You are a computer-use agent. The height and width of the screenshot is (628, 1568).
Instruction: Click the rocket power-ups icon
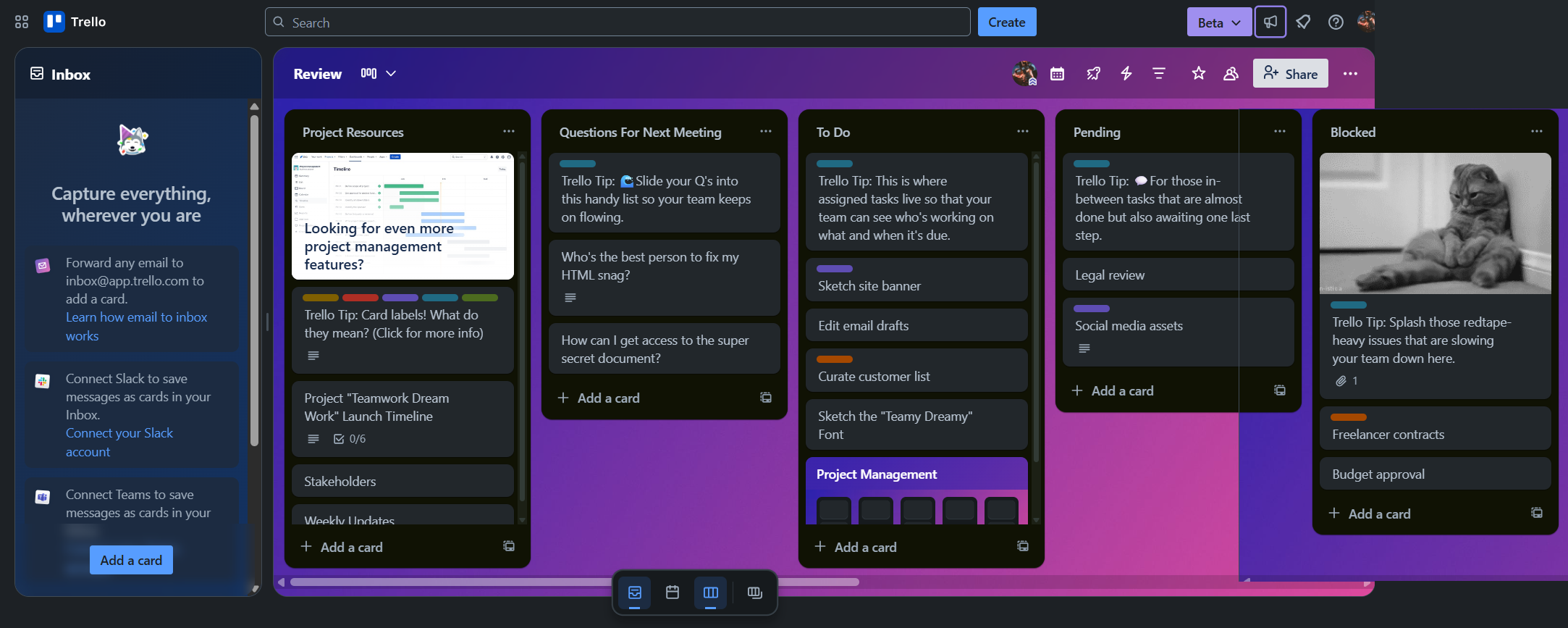(1093, 74)
